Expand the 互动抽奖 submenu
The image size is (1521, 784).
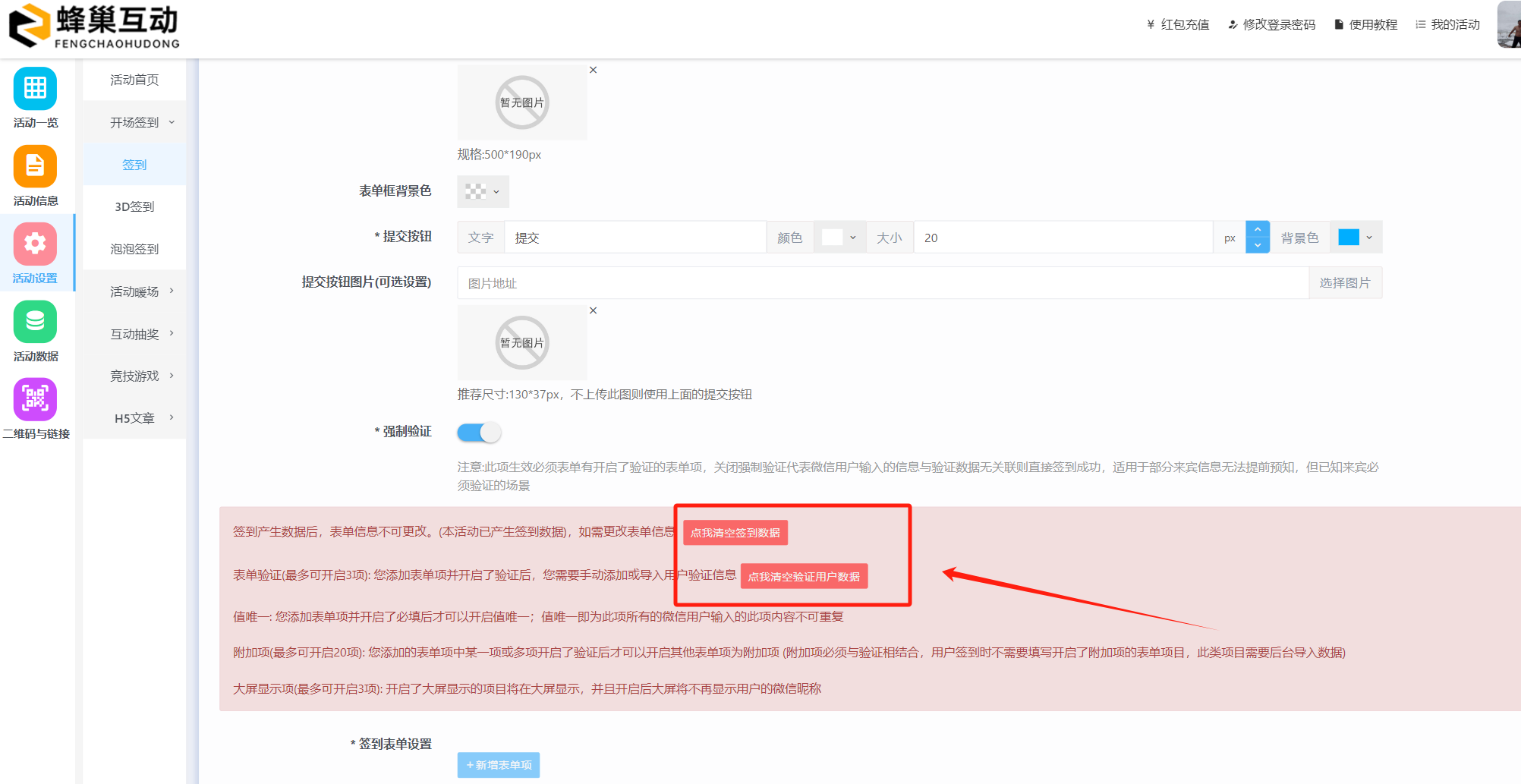pyautogui.click(x=135, y=334)
